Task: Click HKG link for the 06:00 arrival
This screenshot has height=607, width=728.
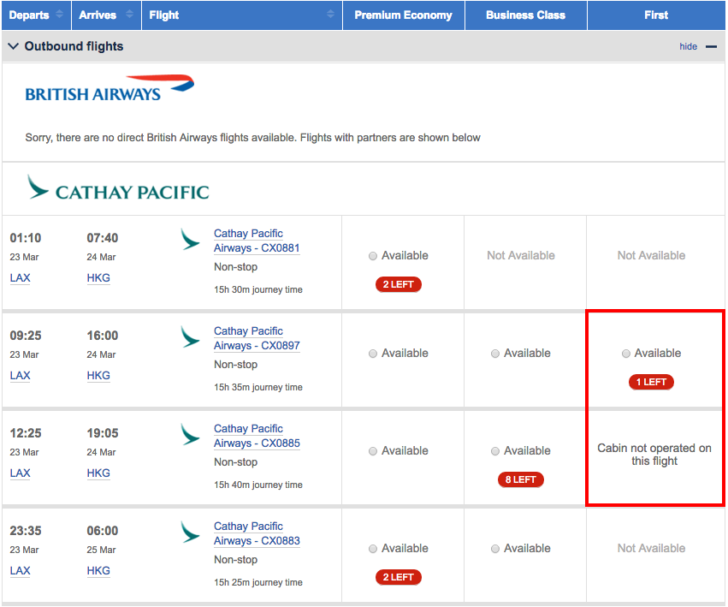Action: click(x=98, y=570)
